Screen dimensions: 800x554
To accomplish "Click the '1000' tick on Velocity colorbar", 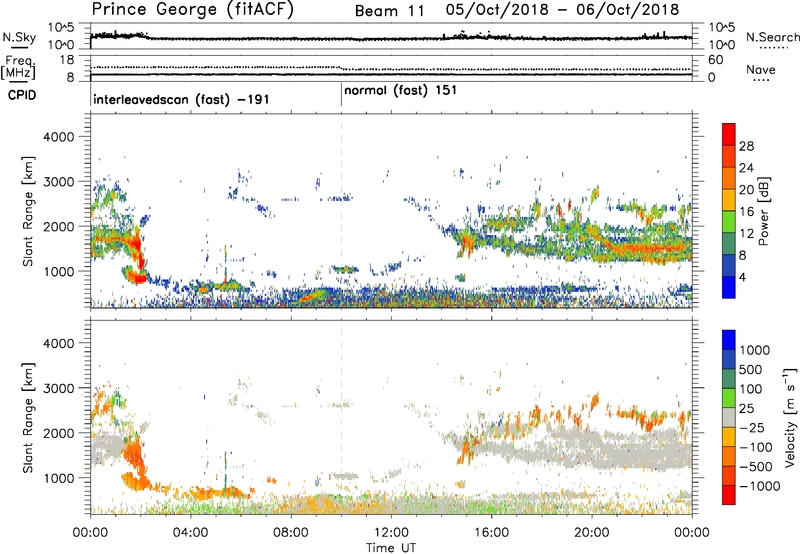I will 755,350.
